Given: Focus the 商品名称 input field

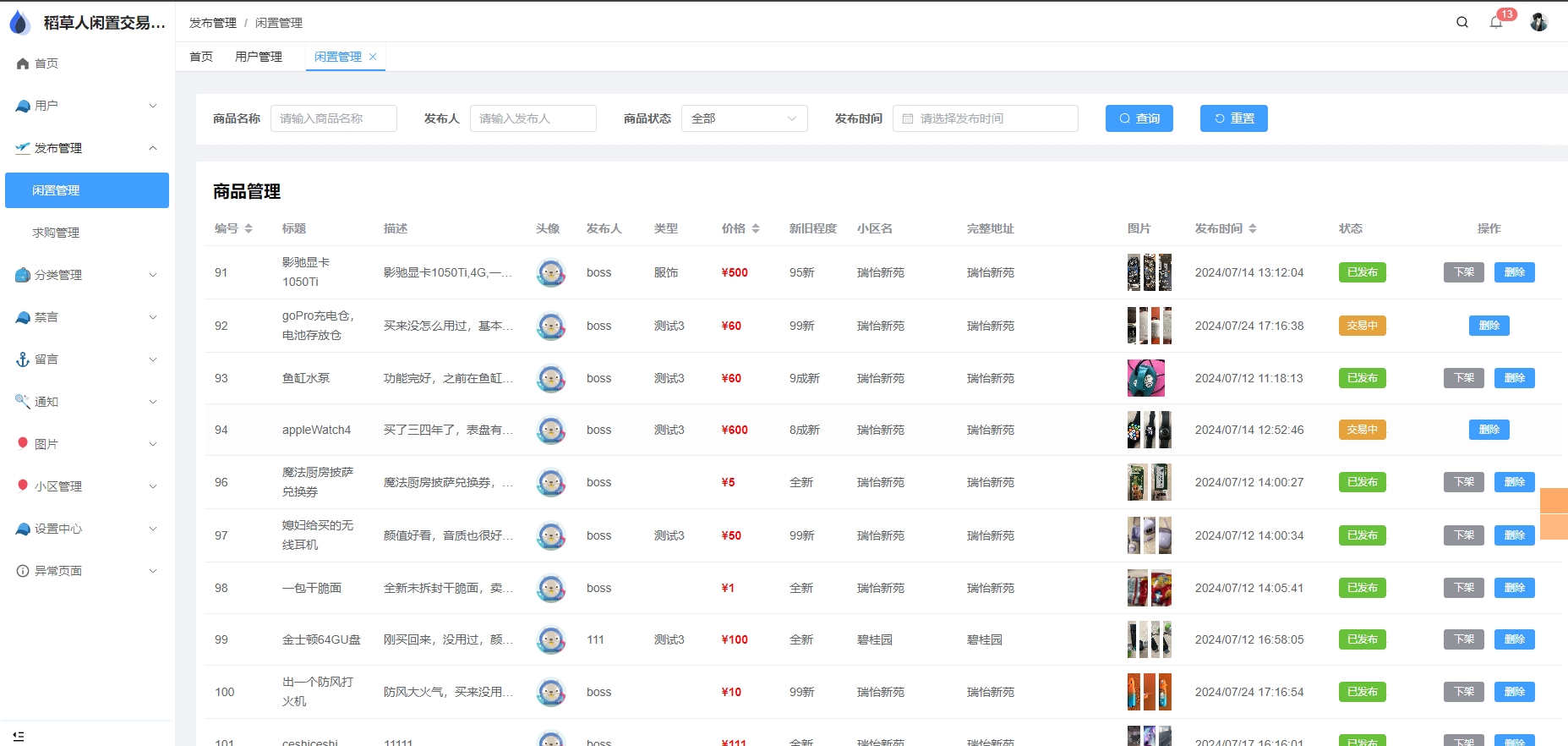Looking at the screenshot, I should [x=334, y=118].
